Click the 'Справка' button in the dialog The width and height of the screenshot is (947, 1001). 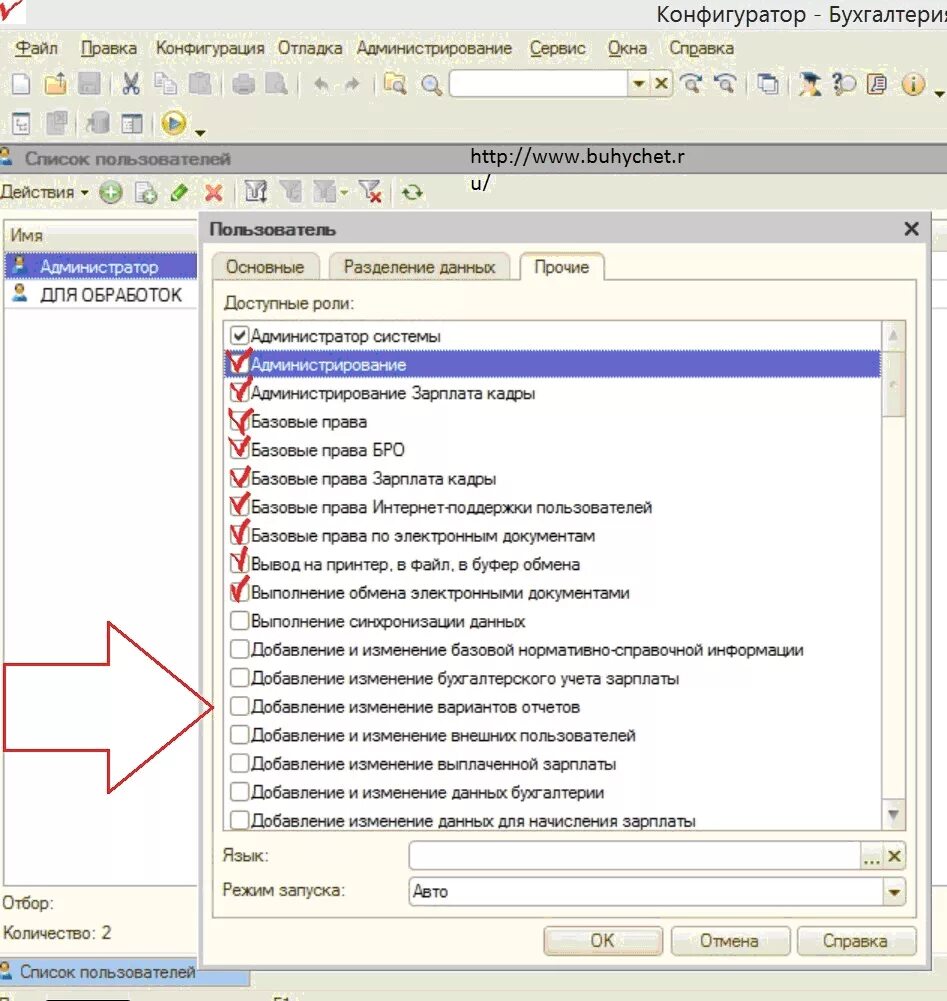[x=856, y=940]
